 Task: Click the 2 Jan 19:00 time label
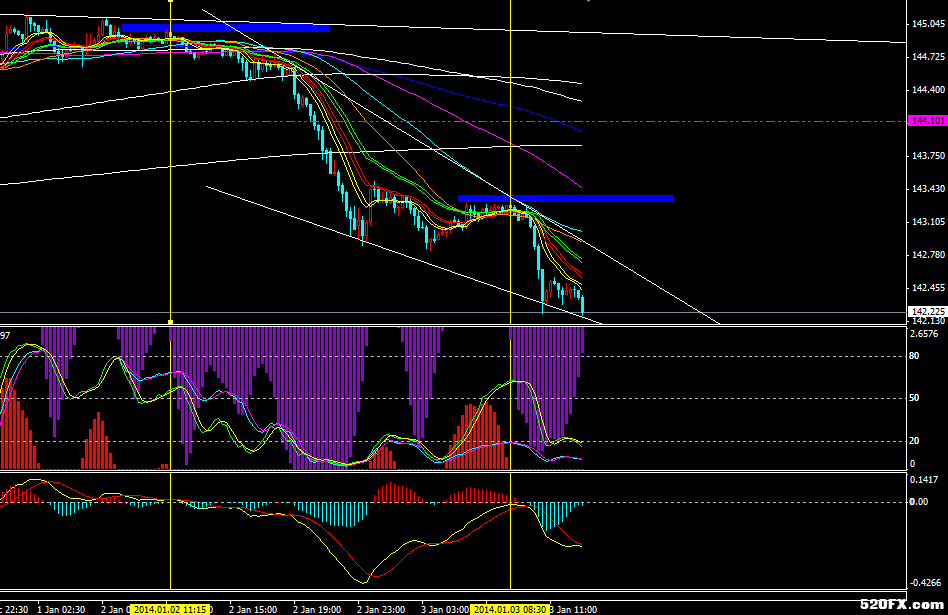(317, 610)
